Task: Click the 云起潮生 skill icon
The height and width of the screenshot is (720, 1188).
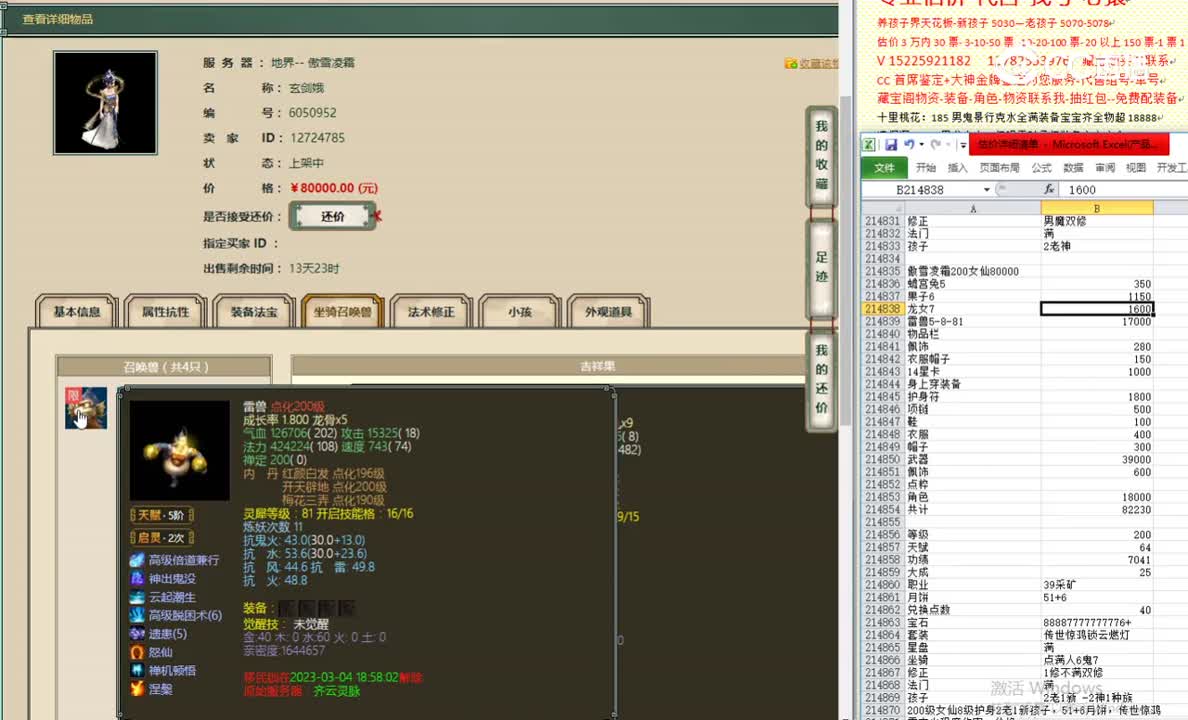Action: pos(137,597)
